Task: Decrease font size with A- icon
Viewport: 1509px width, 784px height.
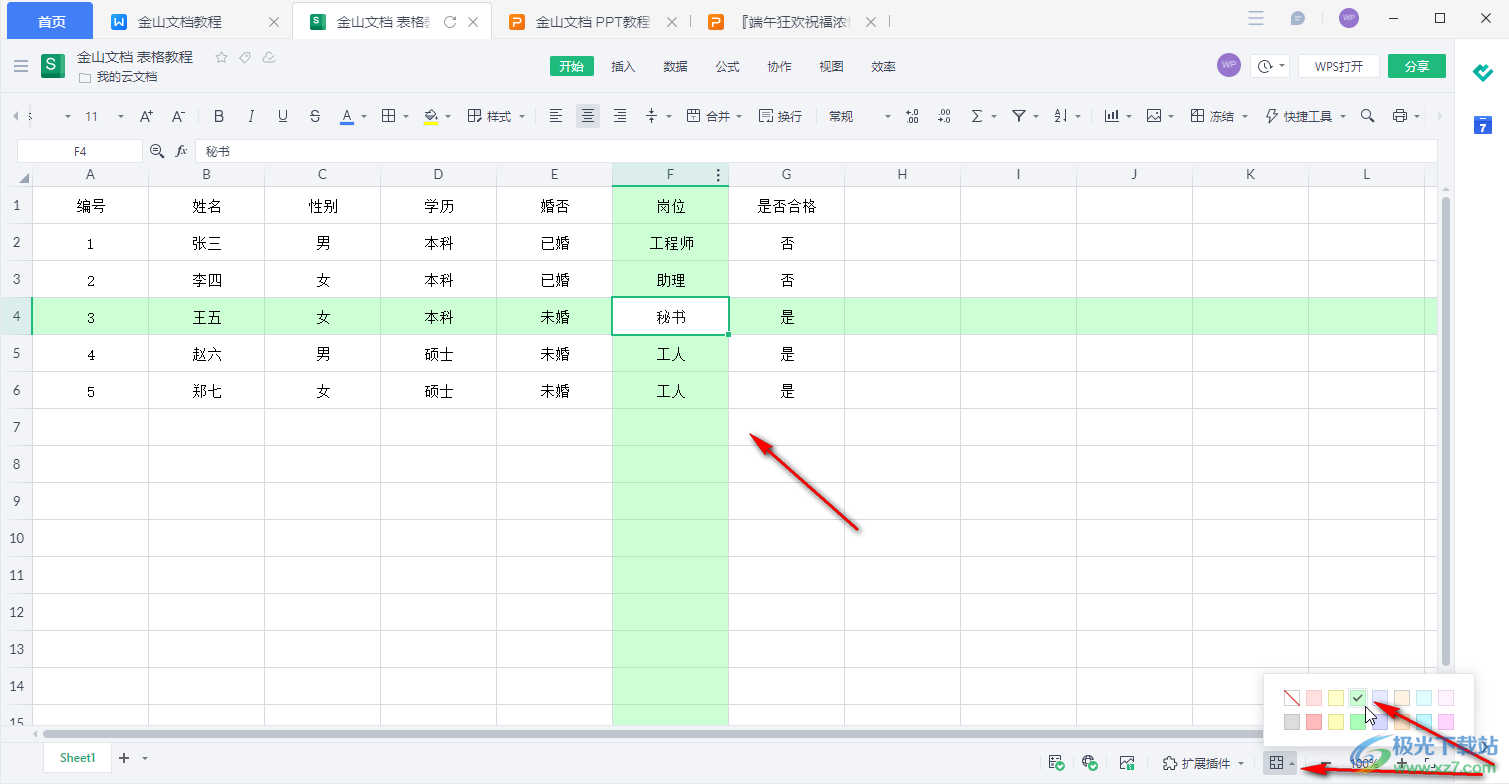Action: coord(178,116)
